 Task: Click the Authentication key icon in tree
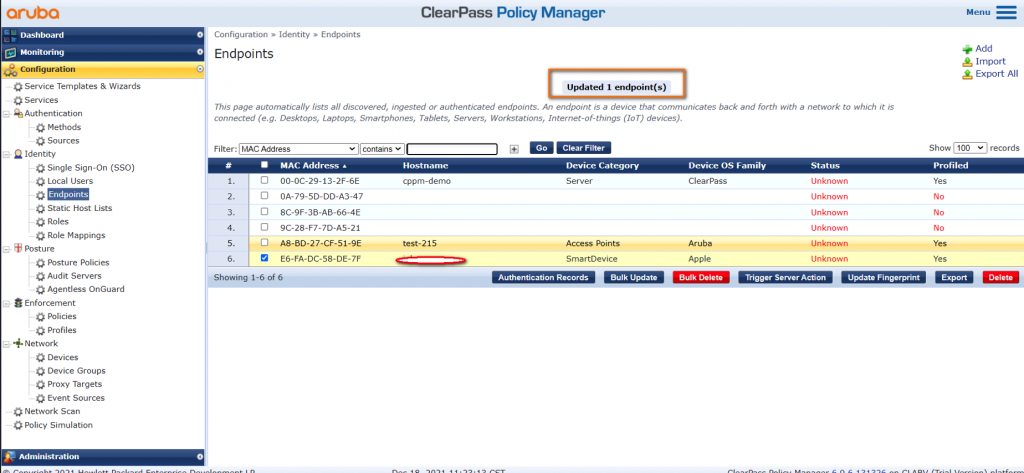pyautogui.click(x=18, y=114)
